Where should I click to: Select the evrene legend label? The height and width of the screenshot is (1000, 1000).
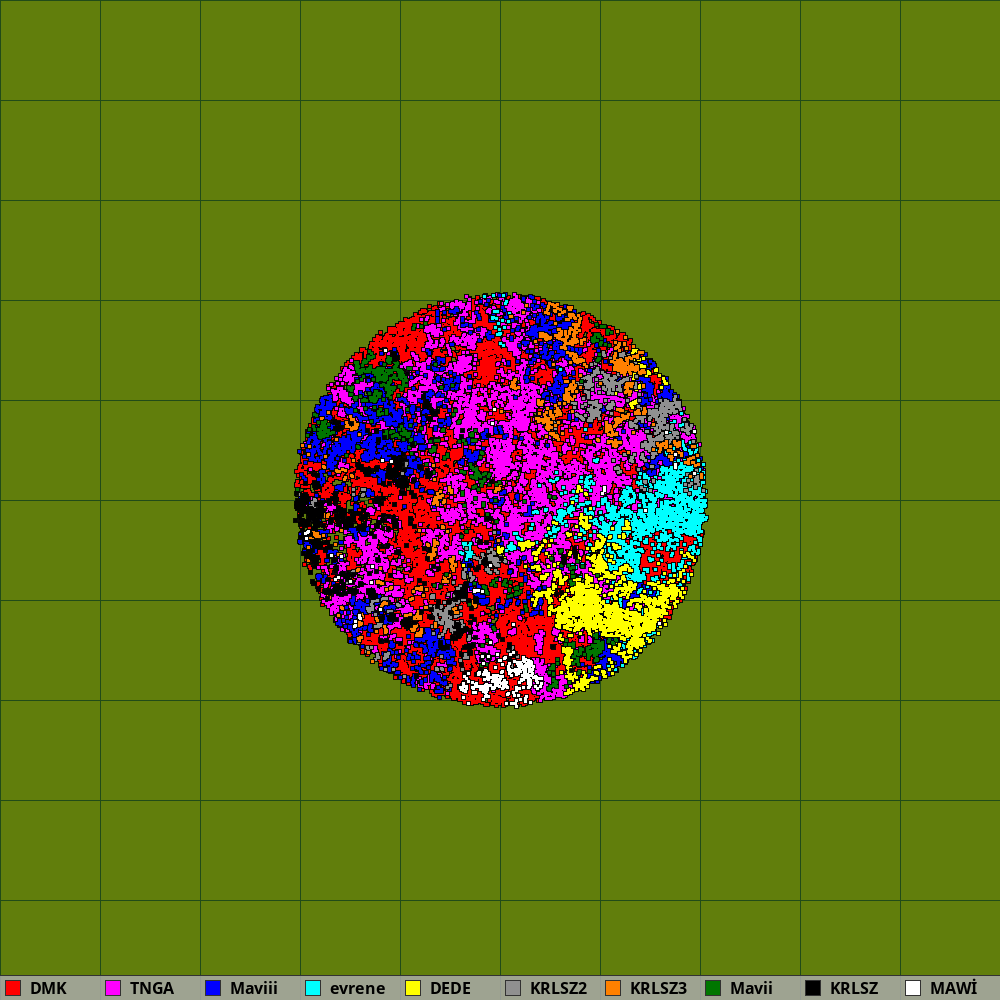click(x=358, y=989)
